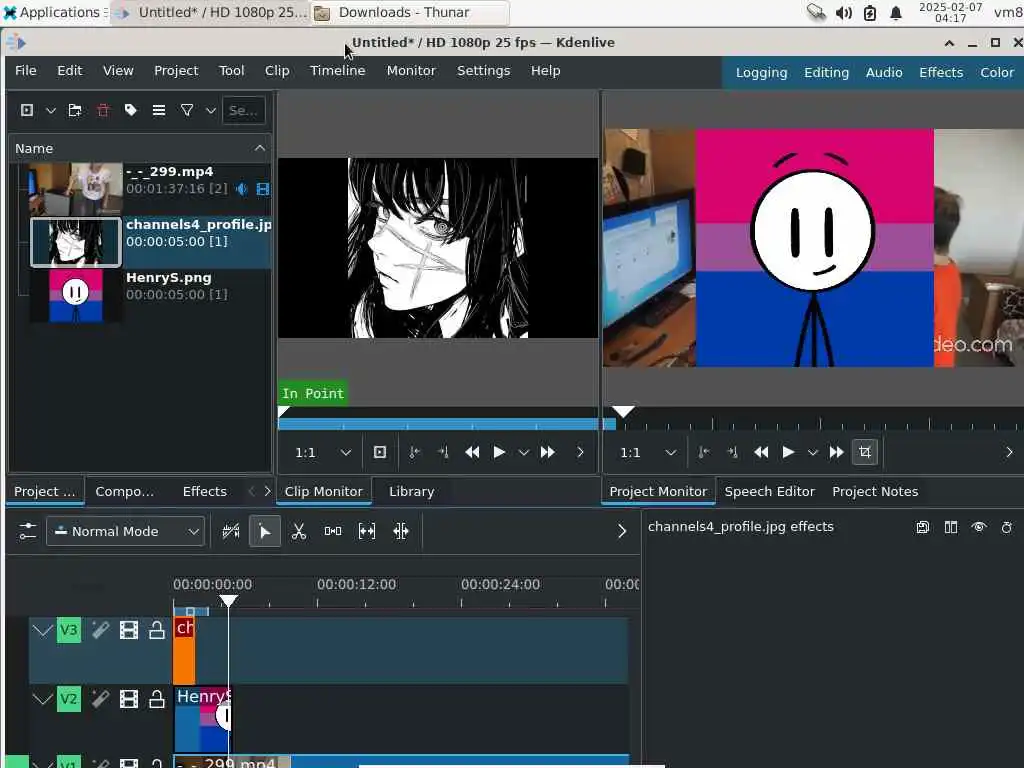Play the clip in Clip Monitor
1024x768 pixels.
(500, 452)
